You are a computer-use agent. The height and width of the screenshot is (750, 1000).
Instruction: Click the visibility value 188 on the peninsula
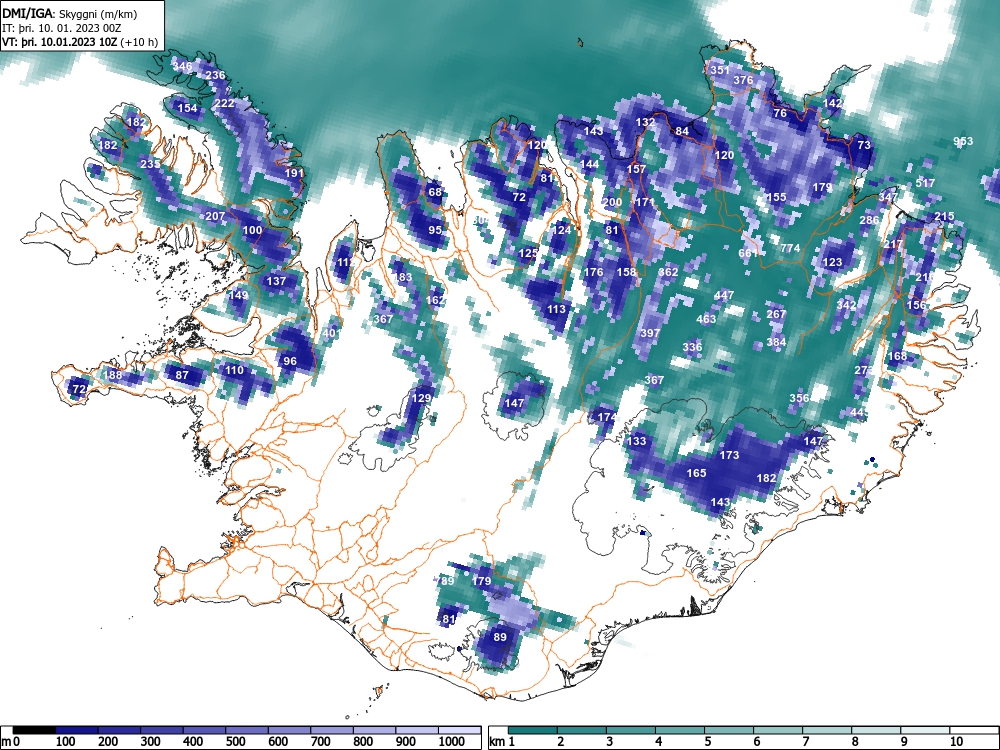(x=112, y=375)
